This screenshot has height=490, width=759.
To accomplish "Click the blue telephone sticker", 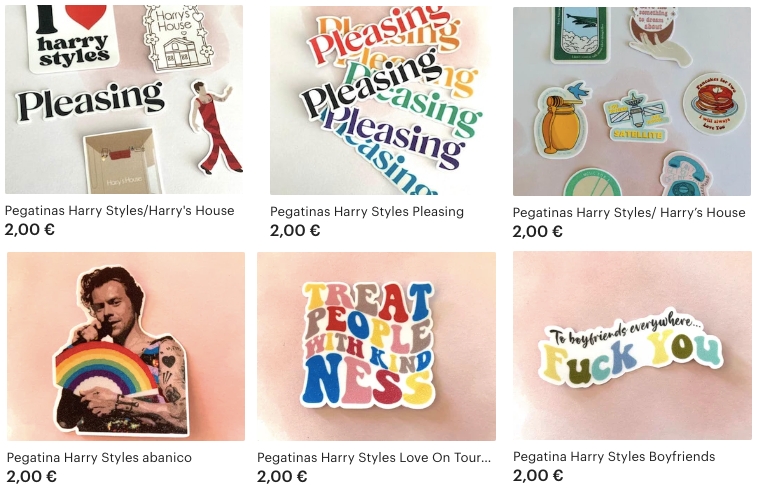I will click(x=687, y=175).
